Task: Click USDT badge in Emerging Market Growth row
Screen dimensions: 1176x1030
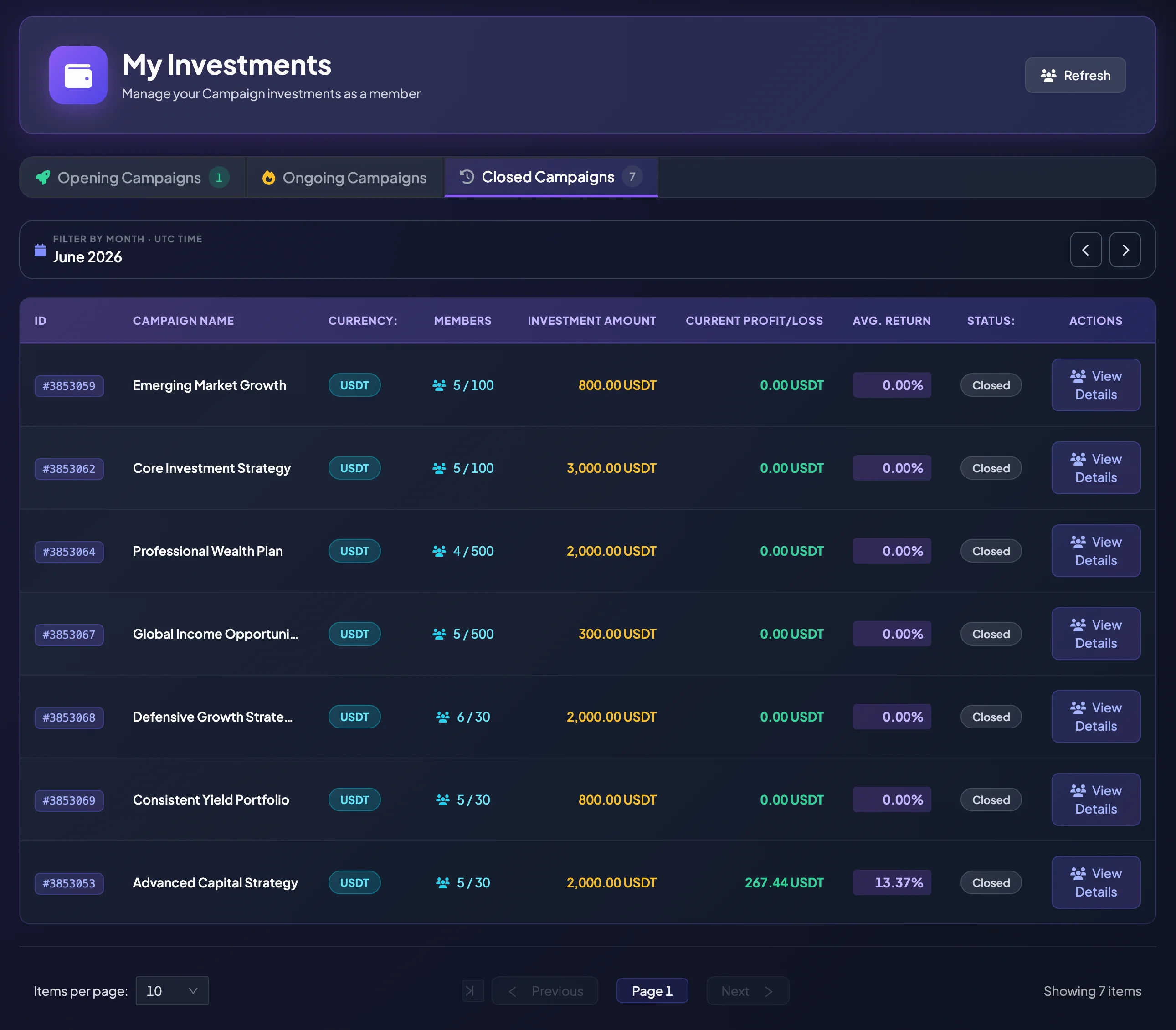Action: click(x=354, y=385)
